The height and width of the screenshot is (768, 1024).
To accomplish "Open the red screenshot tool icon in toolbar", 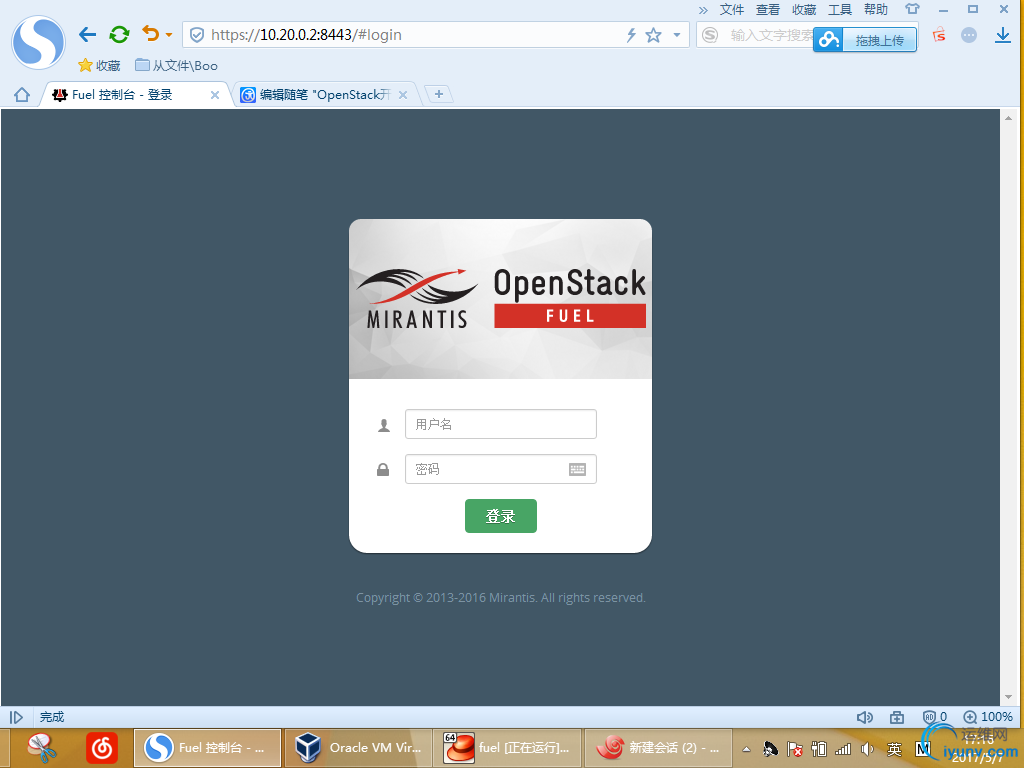I will click(x=939, y=35).
